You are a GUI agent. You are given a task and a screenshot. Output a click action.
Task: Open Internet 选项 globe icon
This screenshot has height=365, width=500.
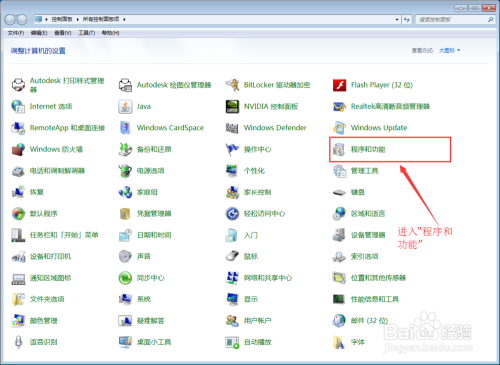pos(18,106)
